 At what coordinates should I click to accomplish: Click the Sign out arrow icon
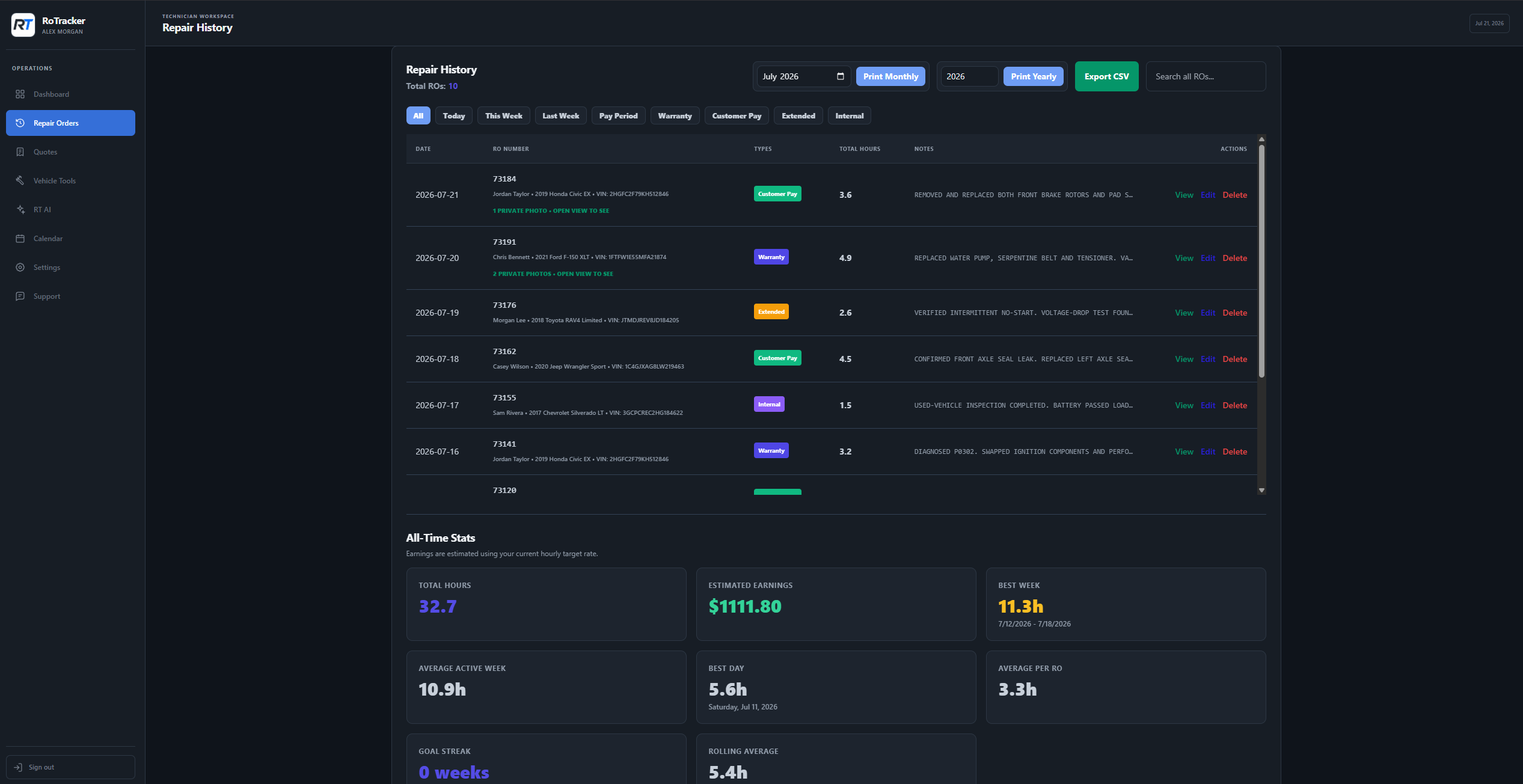tap(18, 767)
